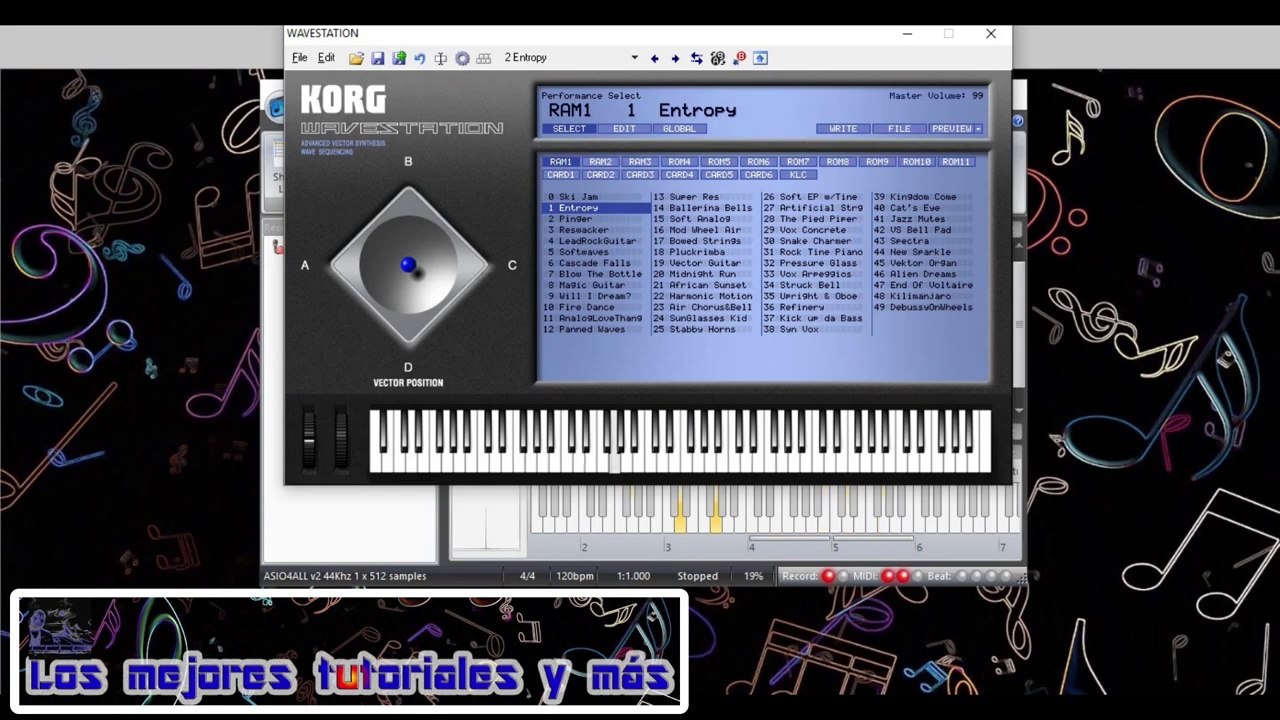Click the EDIT mode button
This screenshot has height=720, width=1280.
pyautogui.click(x=624, y=129)
